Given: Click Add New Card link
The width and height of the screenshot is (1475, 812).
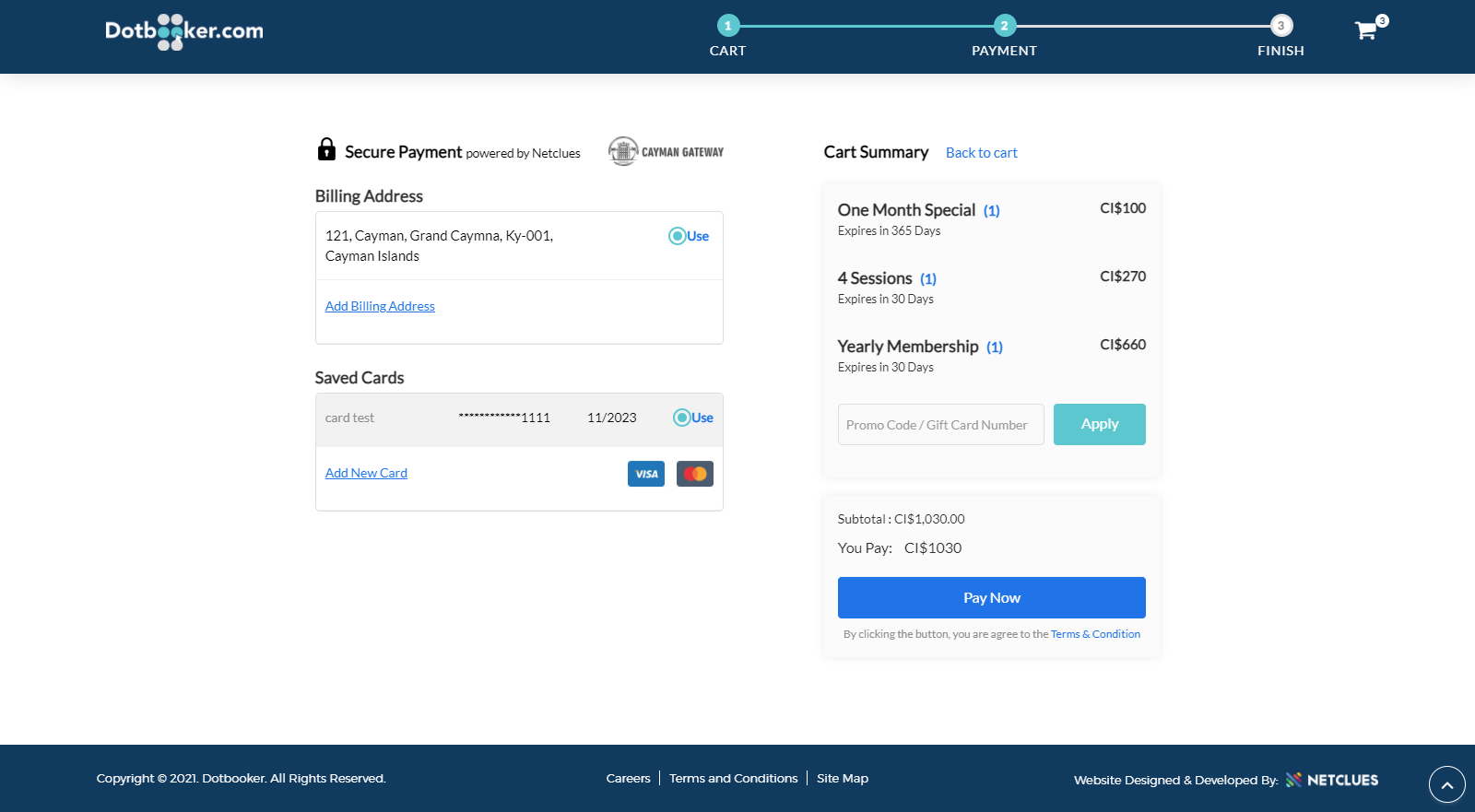Looking at the screenshot, I should point(366,473).
